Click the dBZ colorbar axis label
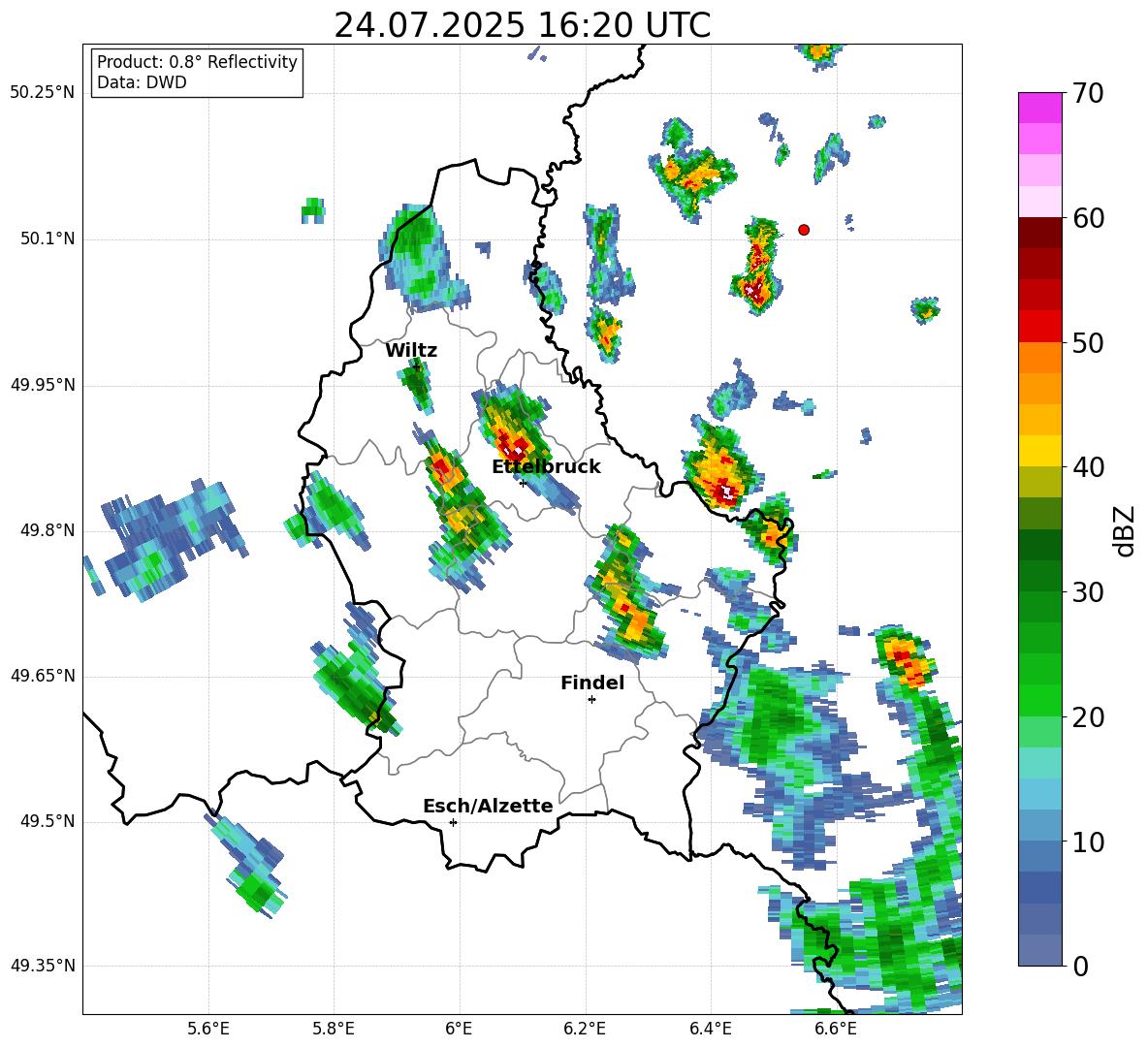Screen dimensions: 1148x1048 click(1126, 530)
